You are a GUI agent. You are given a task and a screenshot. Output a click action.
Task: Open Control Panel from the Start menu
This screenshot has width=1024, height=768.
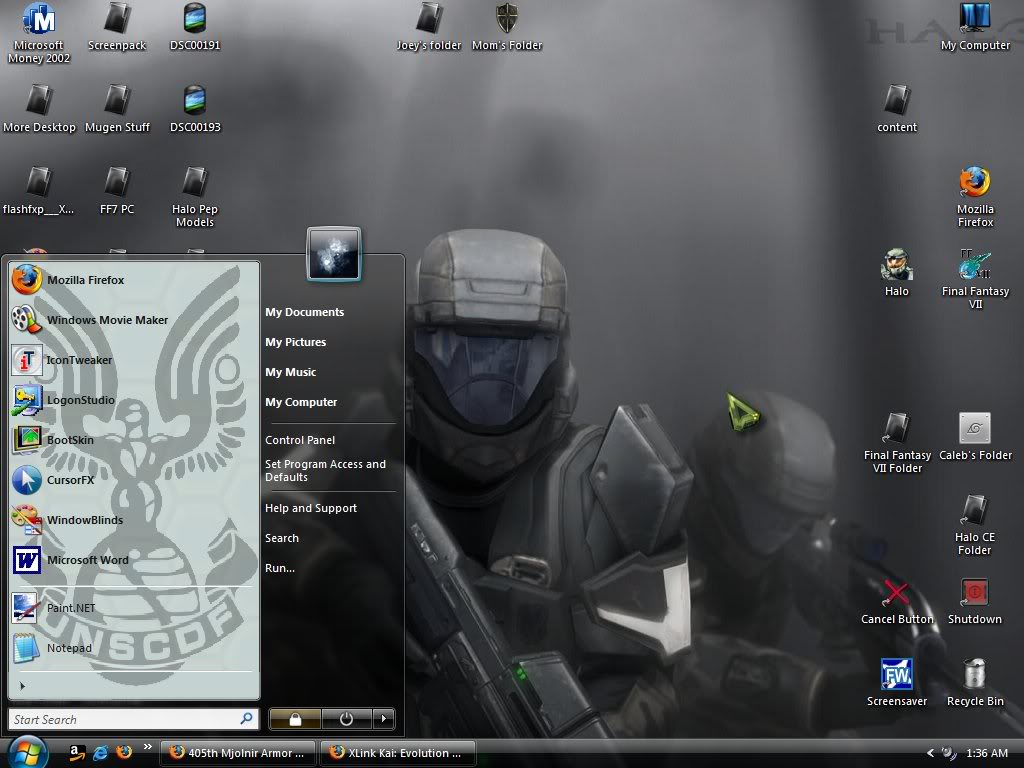pos(300,440)
